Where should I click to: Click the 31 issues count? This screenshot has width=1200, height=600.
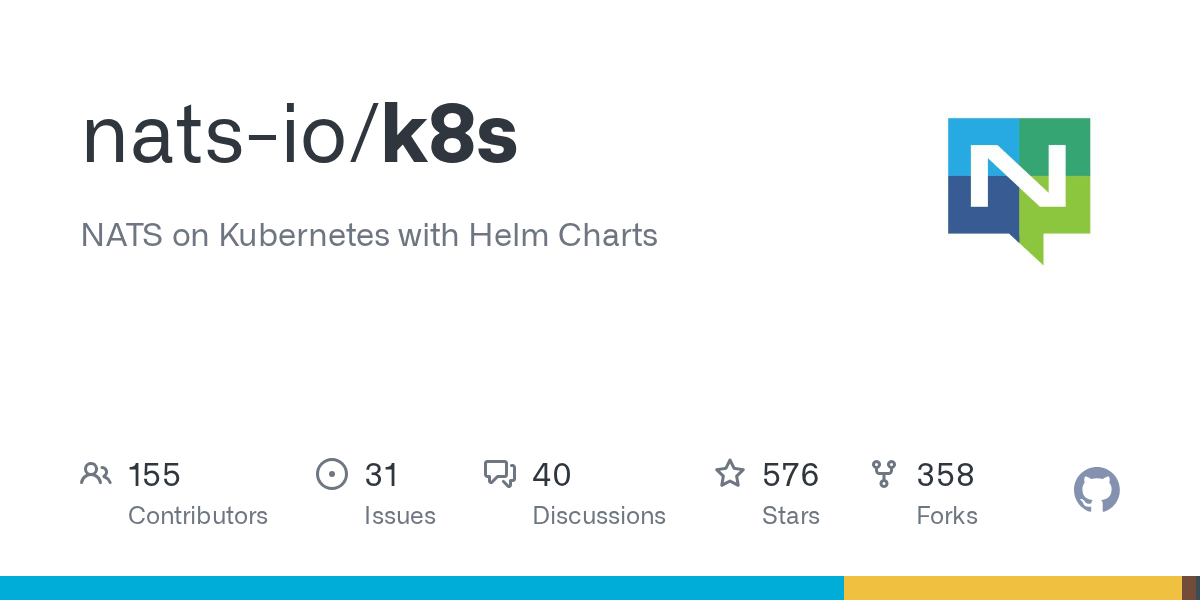[381, 475]
